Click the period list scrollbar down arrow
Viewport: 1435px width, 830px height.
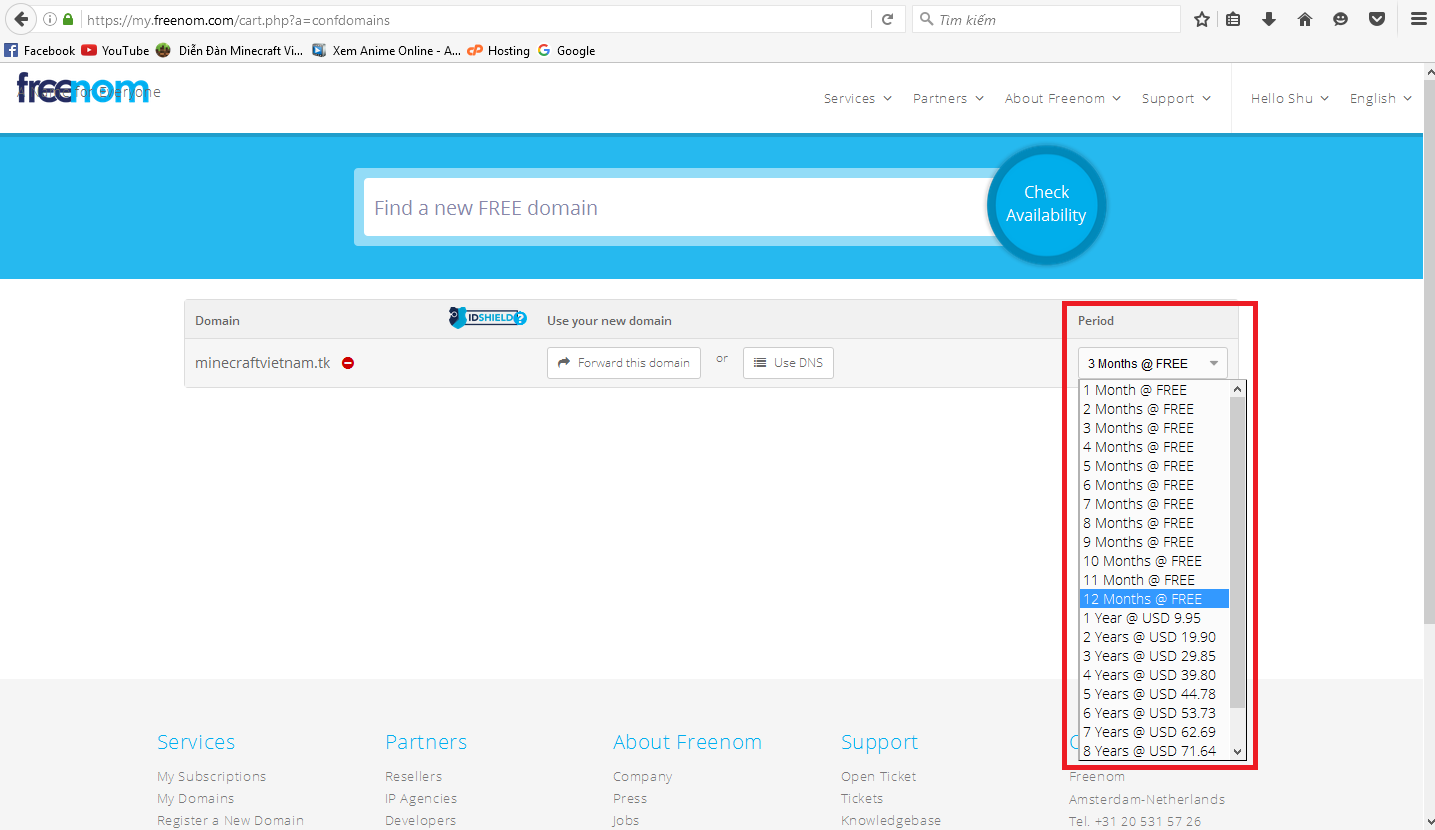tap(1238, 751)
